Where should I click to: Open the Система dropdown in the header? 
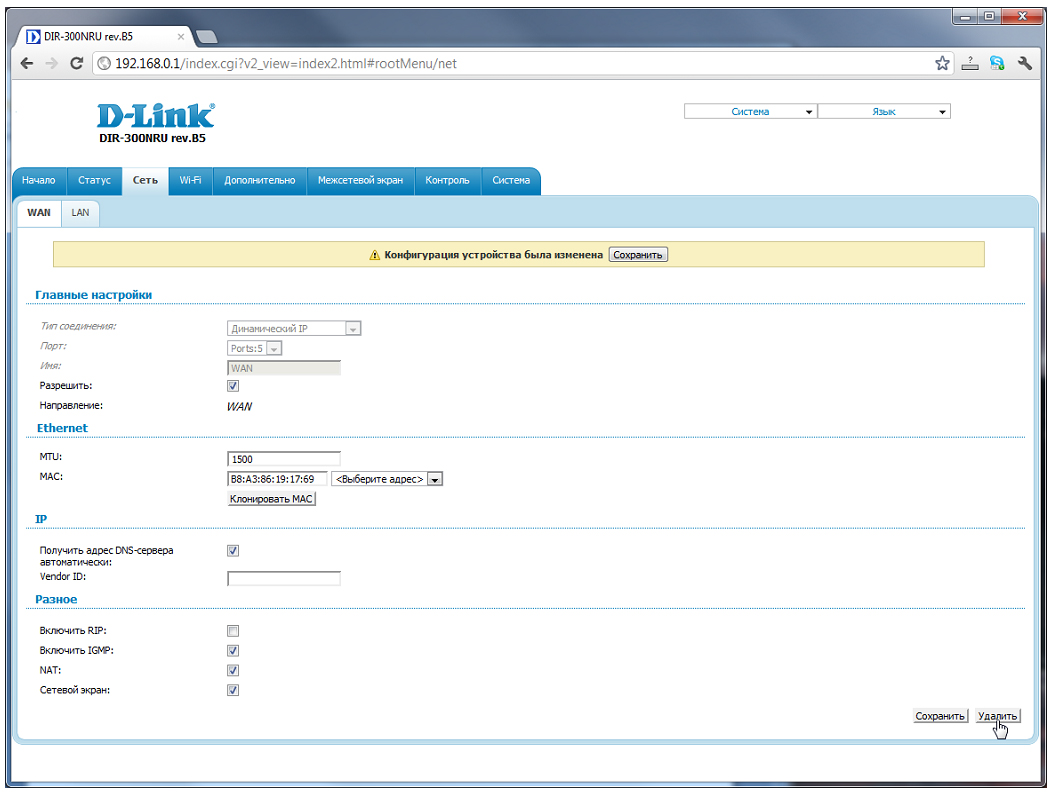[750, 112]
